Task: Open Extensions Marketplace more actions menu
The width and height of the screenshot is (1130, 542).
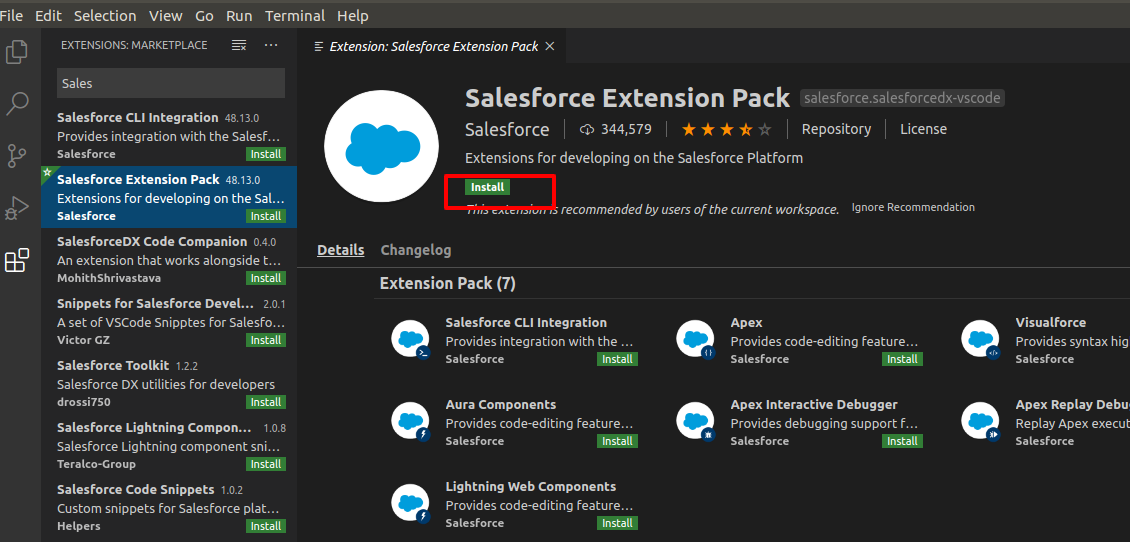Action: pyautogui.click(x=271, y=45)
